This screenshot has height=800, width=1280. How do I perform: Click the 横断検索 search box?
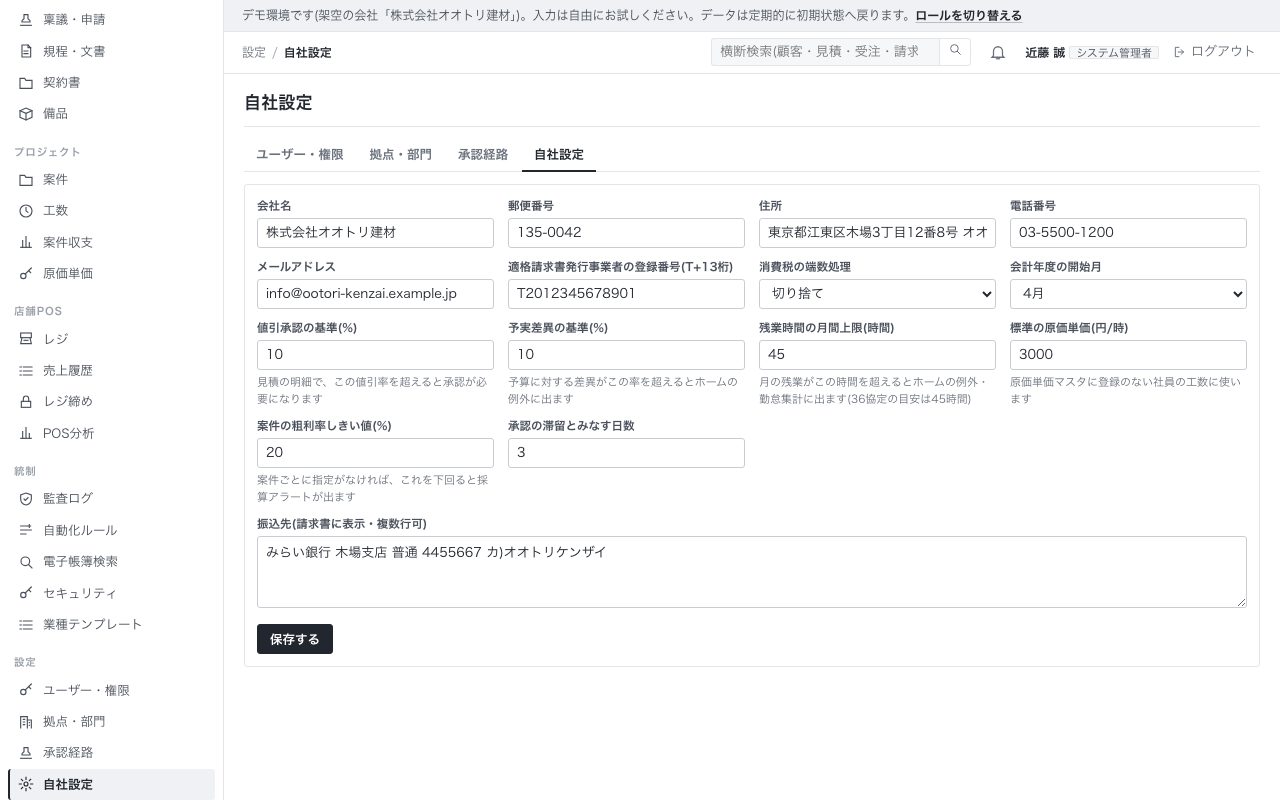(825, 51)
